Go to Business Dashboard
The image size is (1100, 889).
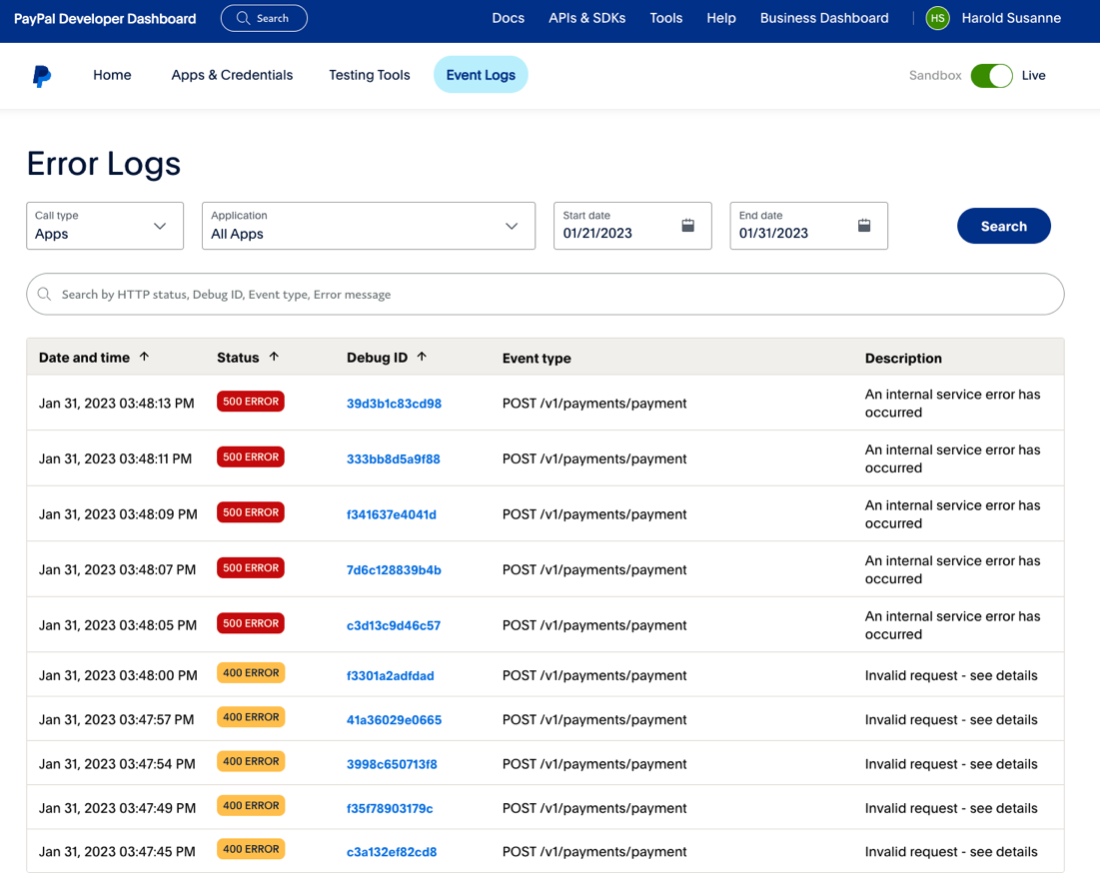tap(824, 18)
